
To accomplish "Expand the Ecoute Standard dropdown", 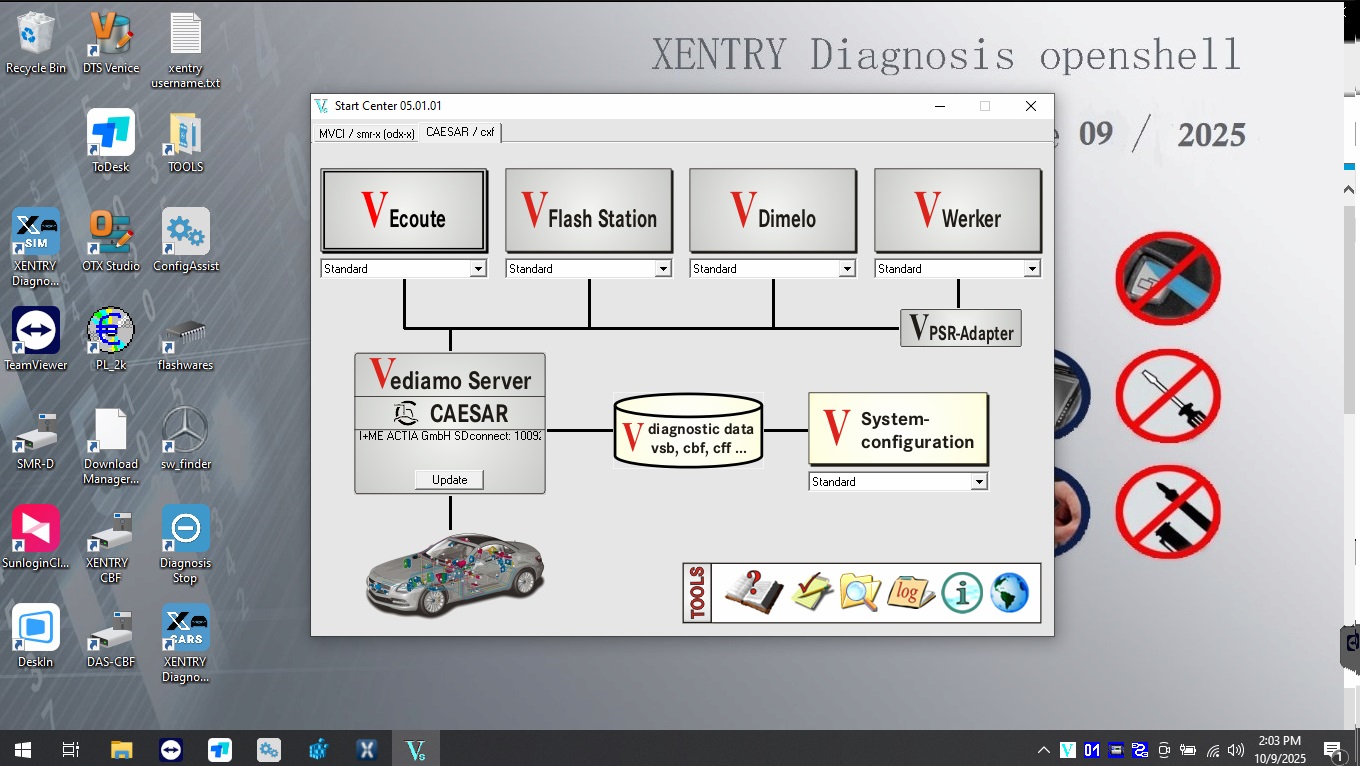I will click(x=478, y=269).
